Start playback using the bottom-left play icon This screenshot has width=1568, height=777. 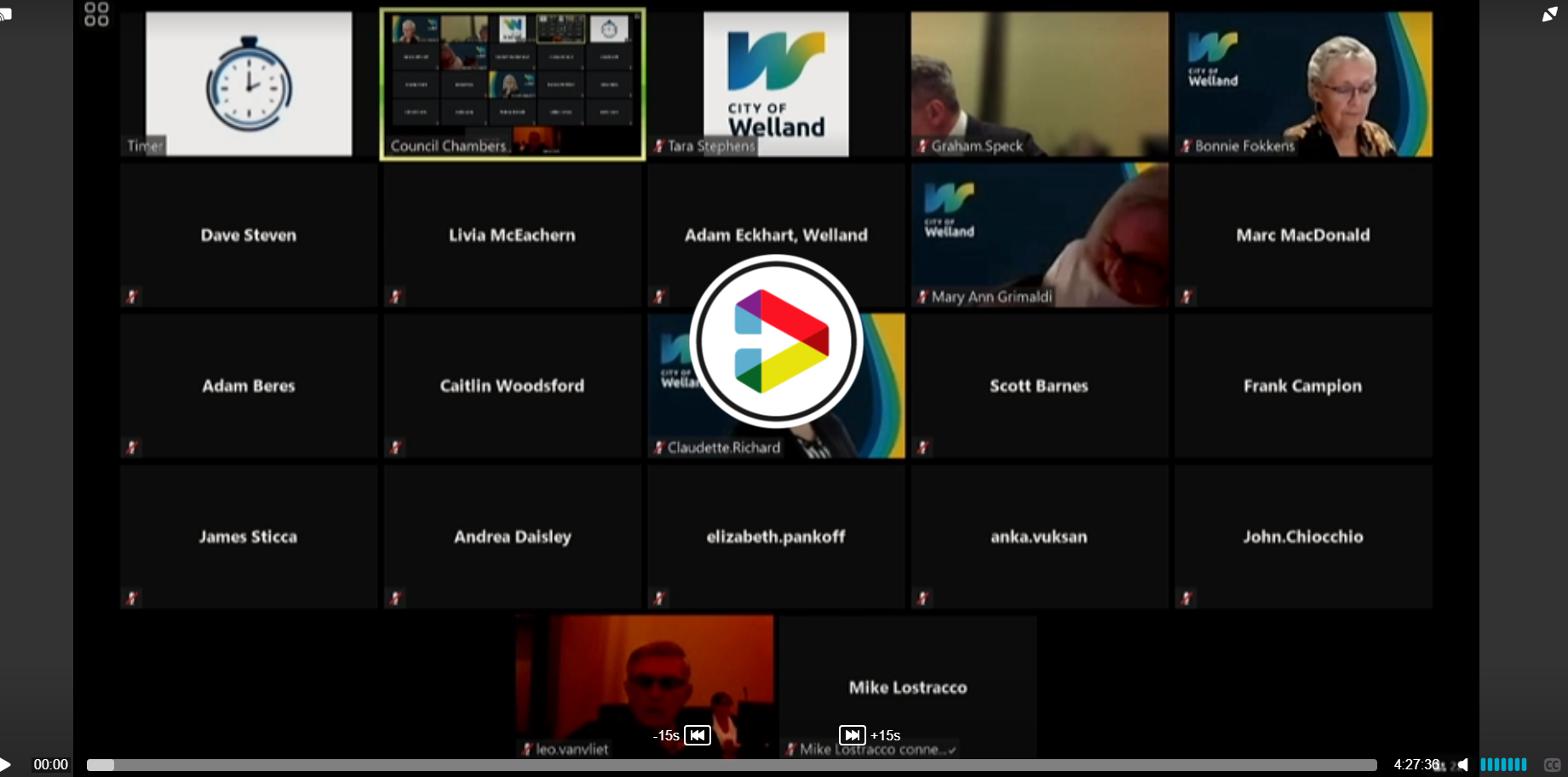coord(5,764)
